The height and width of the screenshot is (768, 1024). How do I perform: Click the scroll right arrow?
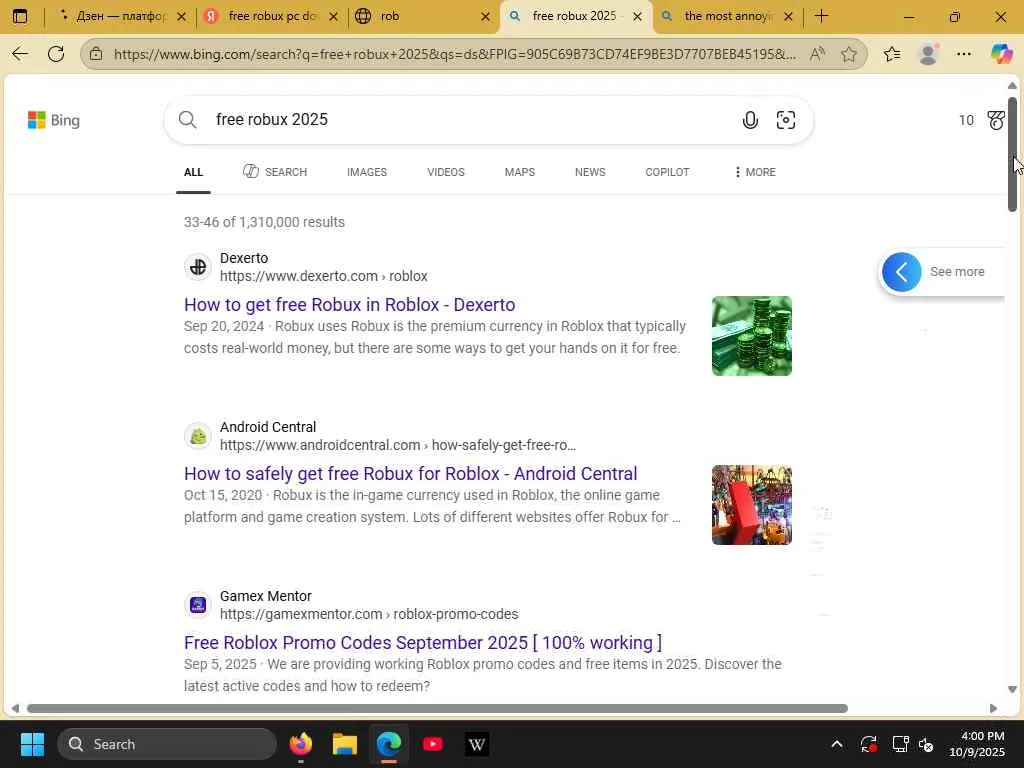click(993, 709)
